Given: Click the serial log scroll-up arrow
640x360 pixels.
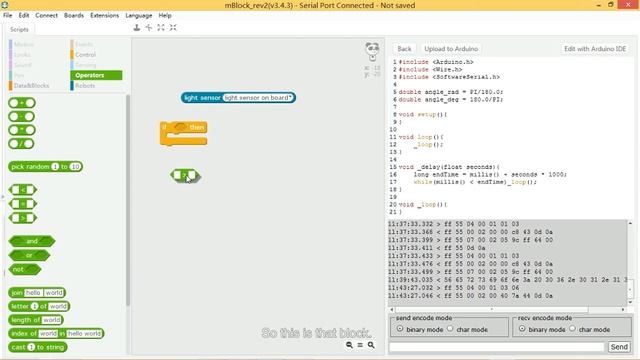Looking at the screenshot, I should [630, 223].
